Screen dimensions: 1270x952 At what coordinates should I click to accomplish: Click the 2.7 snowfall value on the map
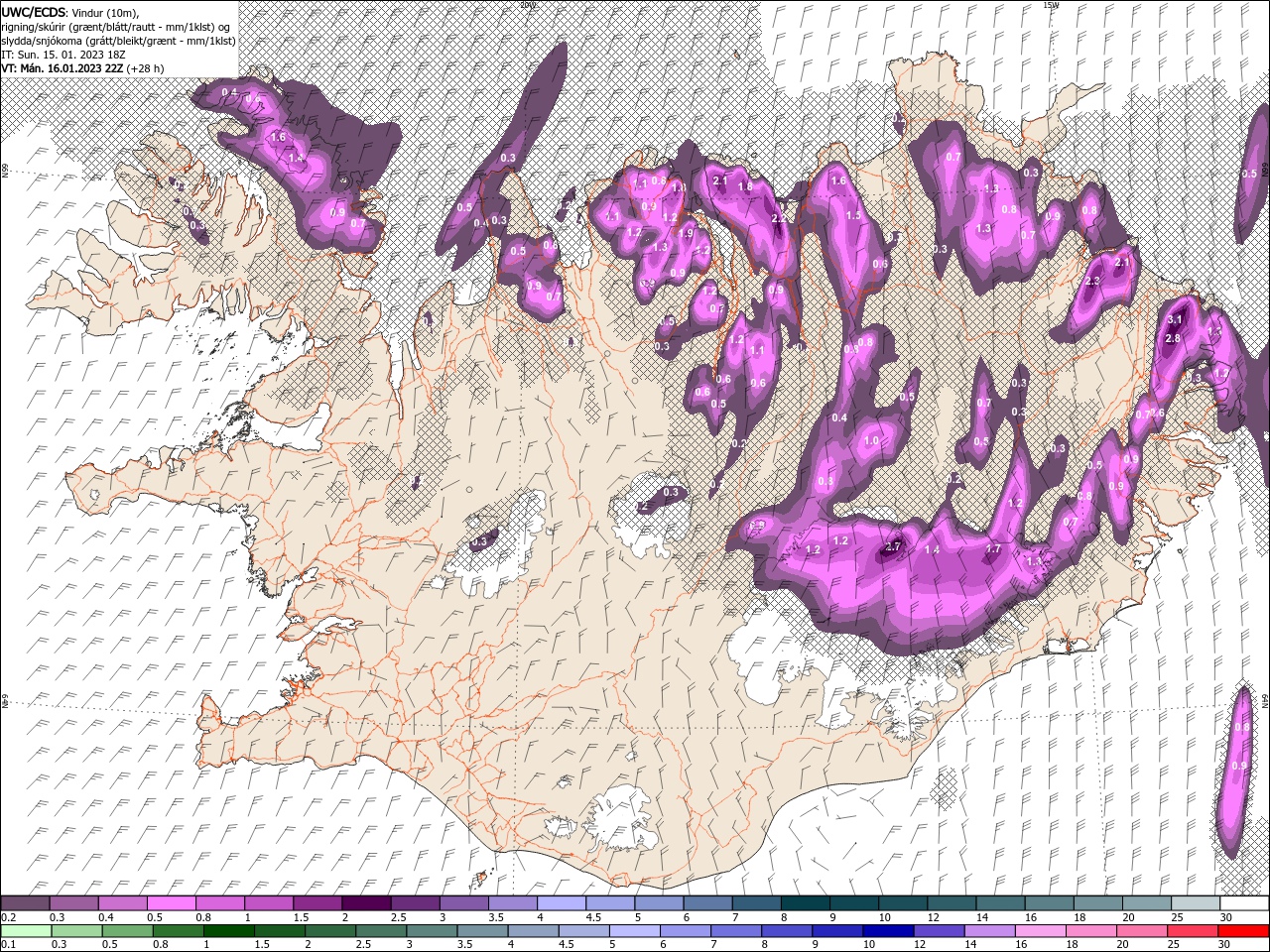pos(893,546)
